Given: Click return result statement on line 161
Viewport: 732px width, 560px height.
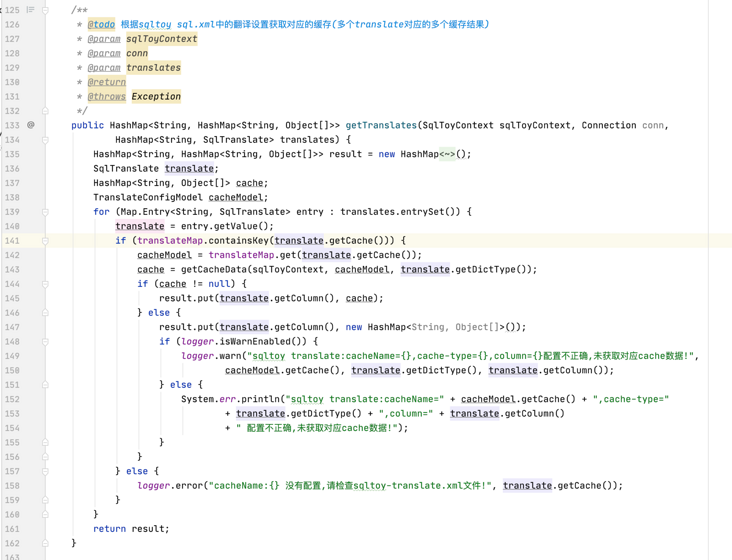Looking at the screenshot, I should click(x=131, y=529).
